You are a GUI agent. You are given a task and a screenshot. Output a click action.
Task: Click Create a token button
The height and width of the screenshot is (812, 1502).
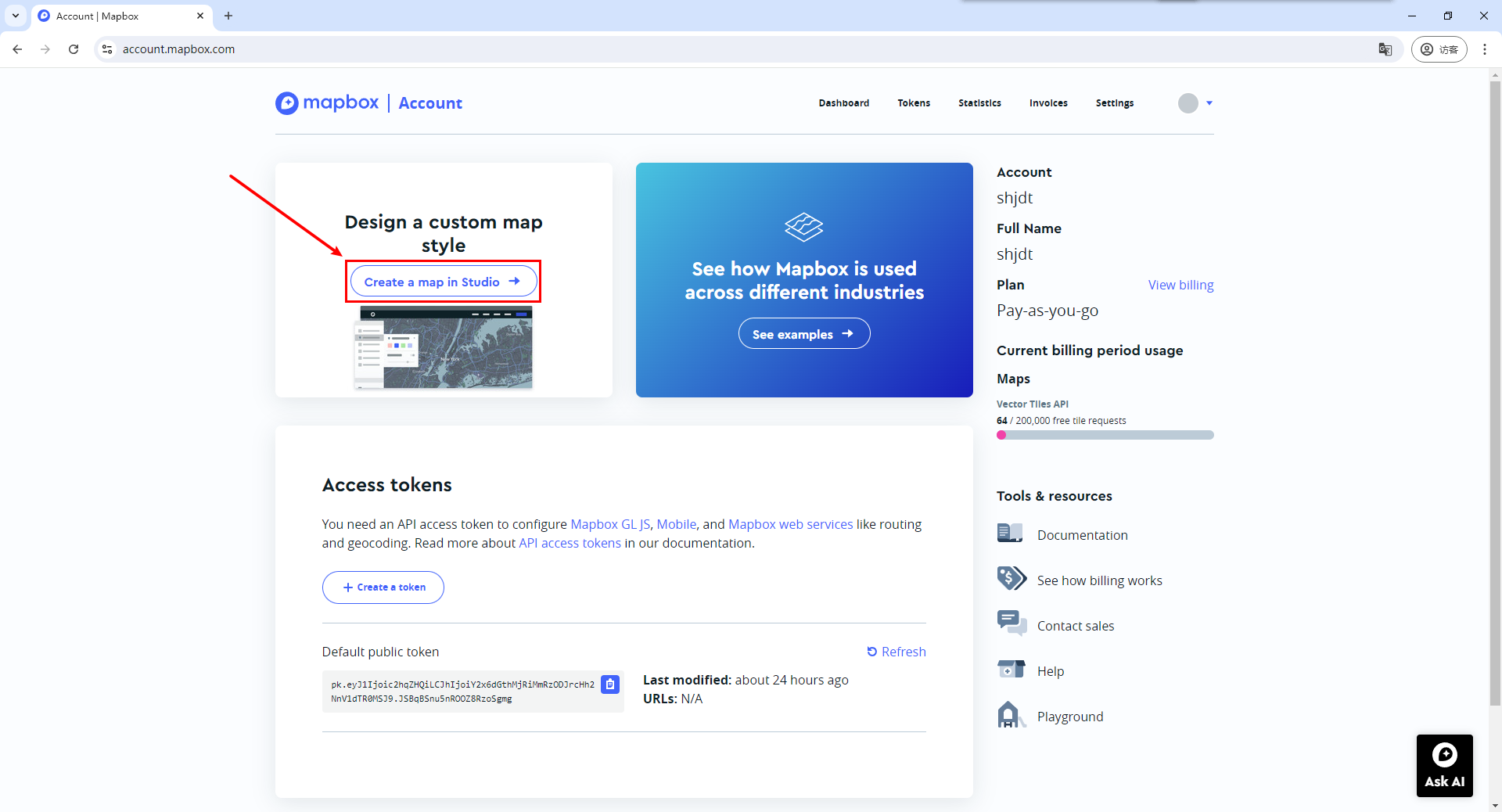[x=383, y=587]
